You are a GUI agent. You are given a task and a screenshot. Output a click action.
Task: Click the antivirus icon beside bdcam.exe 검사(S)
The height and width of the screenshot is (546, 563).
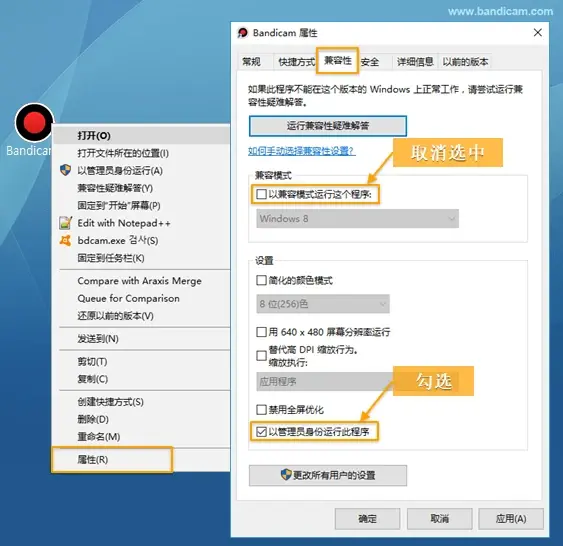click(65, 241)
